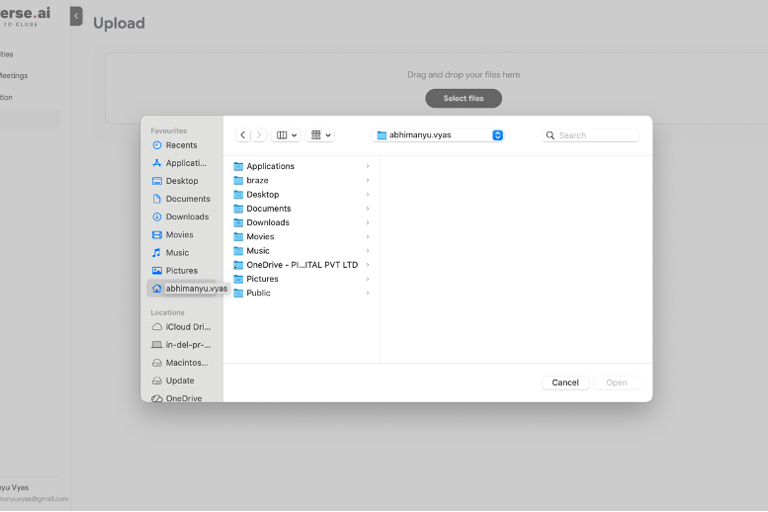This screenshot has width=768, height=512.
Task: Open the Update volume location
Action: (181, 381)
